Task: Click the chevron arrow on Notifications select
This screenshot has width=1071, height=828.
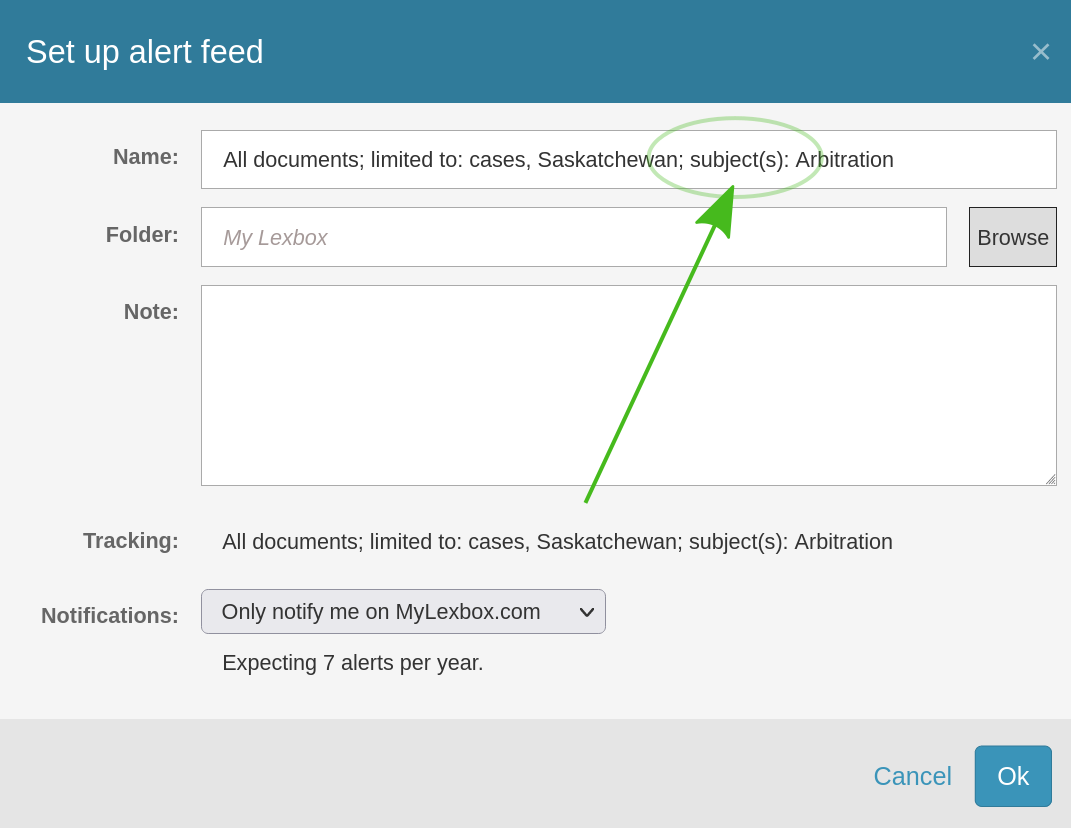Action: (587, 612)
